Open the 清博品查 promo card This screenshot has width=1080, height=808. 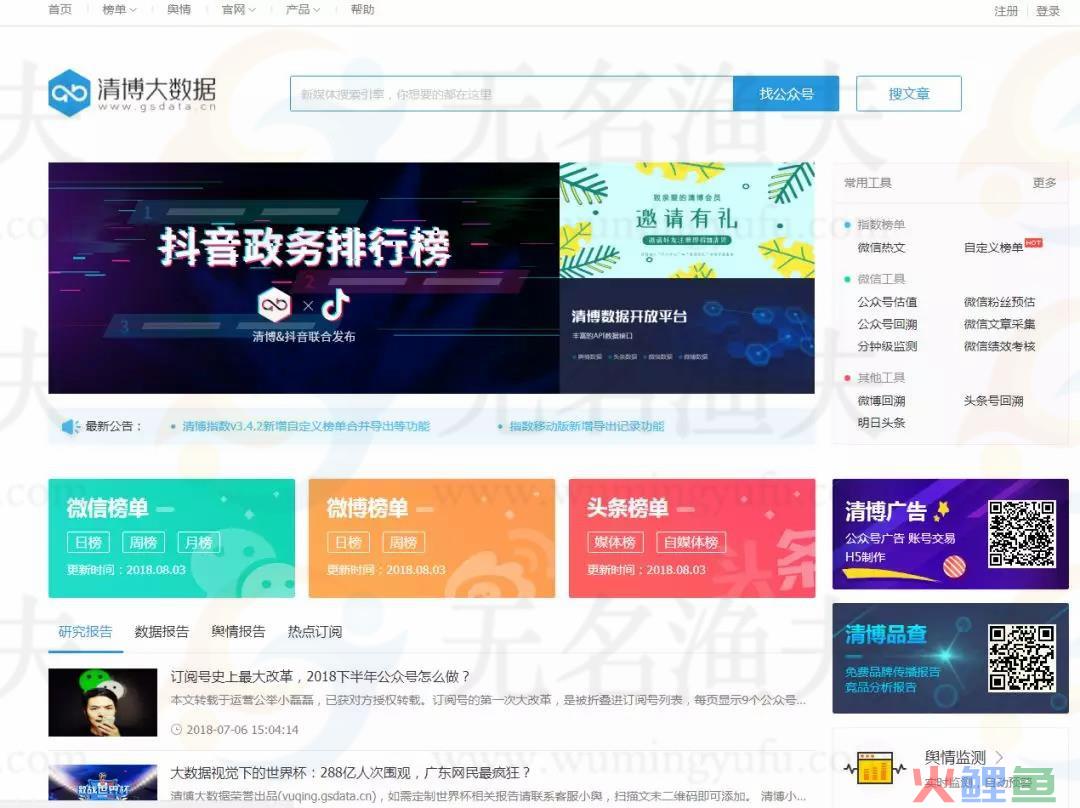pos(951,659)
